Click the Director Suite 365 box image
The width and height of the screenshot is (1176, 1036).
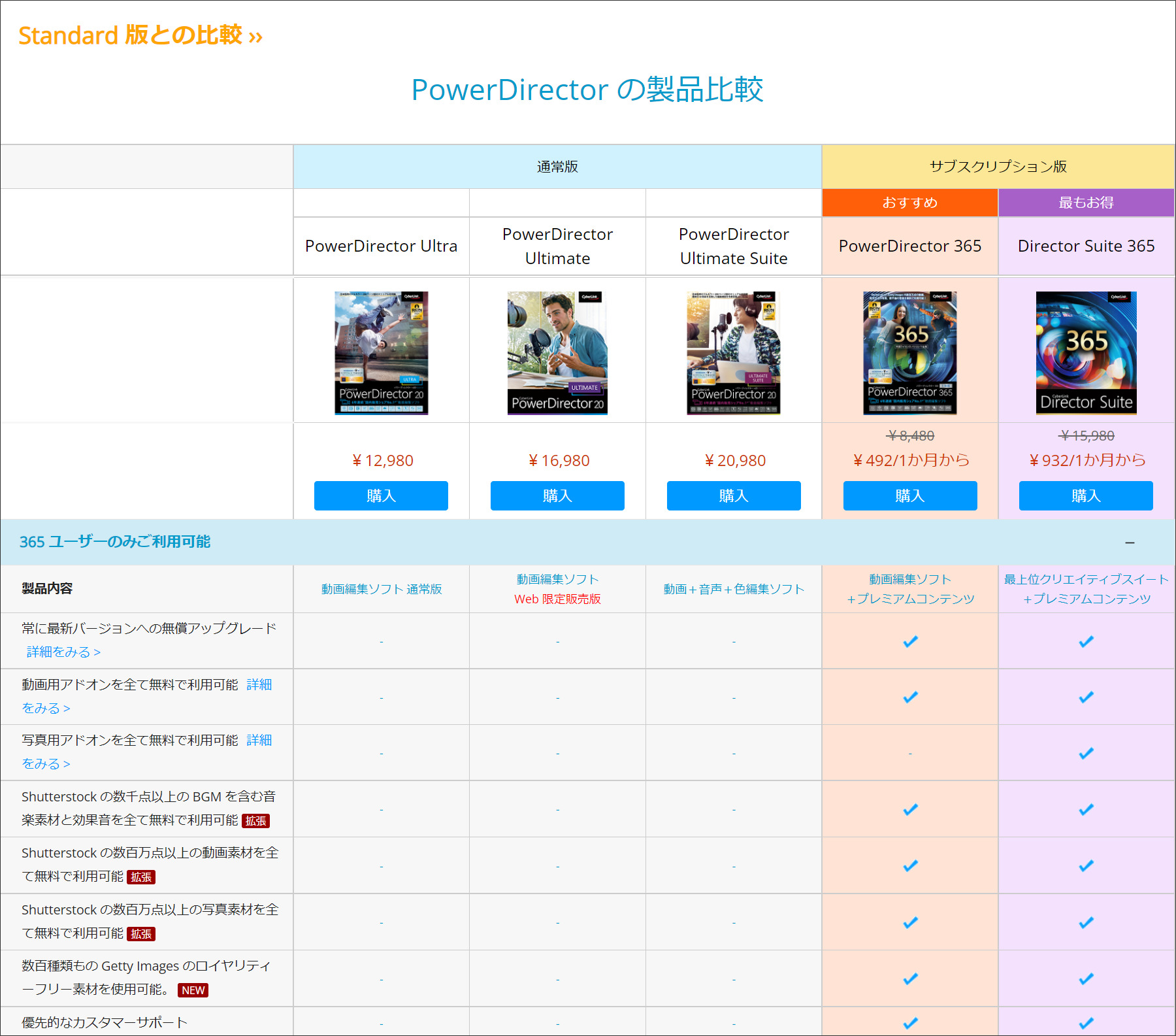[x=1086, y=353]
